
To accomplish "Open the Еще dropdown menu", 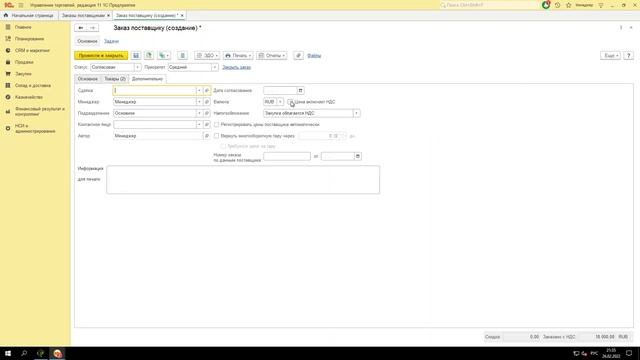I will pos(610,56).
